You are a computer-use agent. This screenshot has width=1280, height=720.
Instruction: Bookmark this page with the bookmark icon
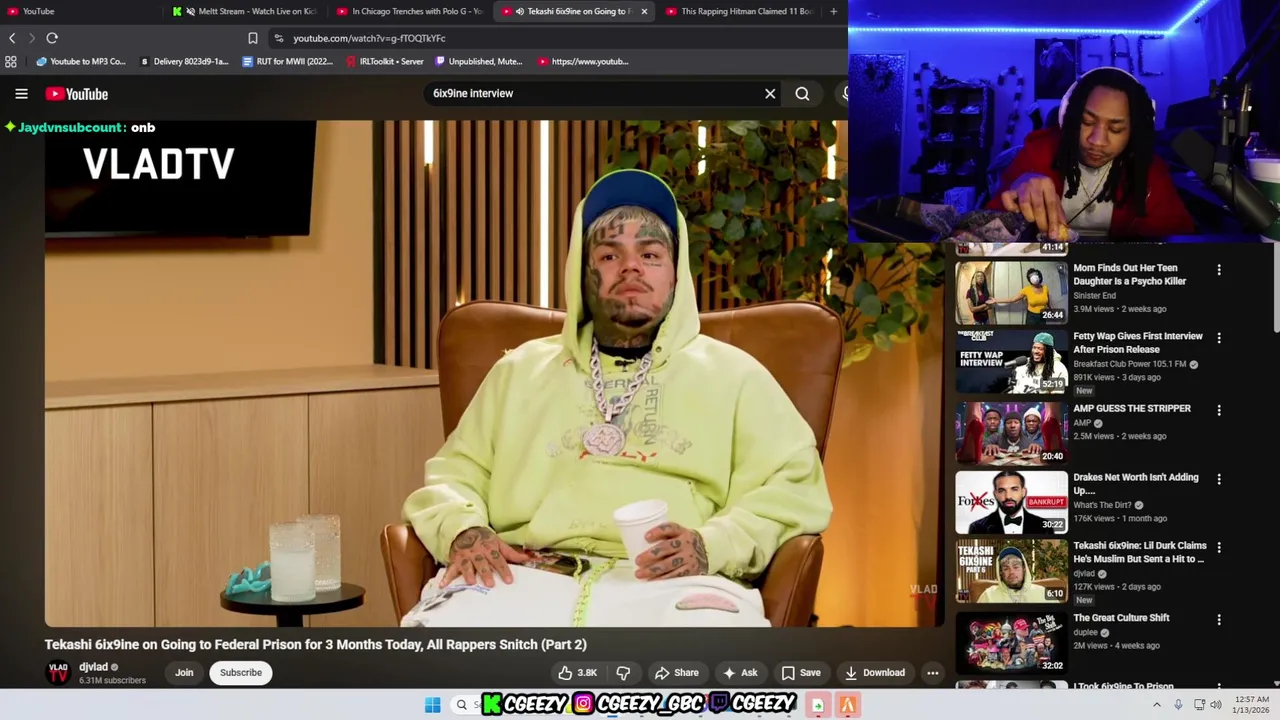pos(253,38)
